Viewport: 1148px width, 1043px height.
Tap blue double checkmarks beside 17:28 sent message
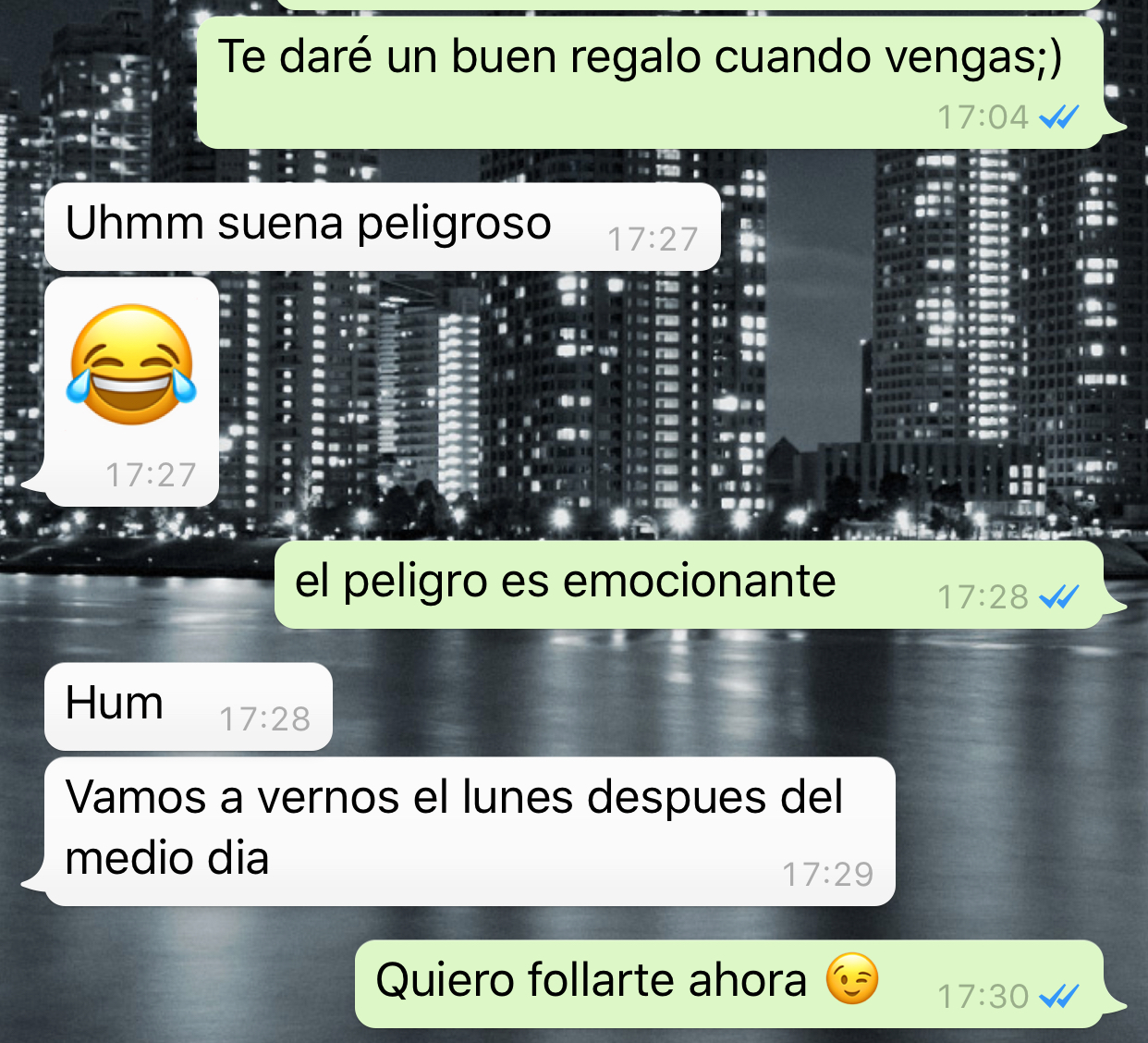coord(1059,597)
